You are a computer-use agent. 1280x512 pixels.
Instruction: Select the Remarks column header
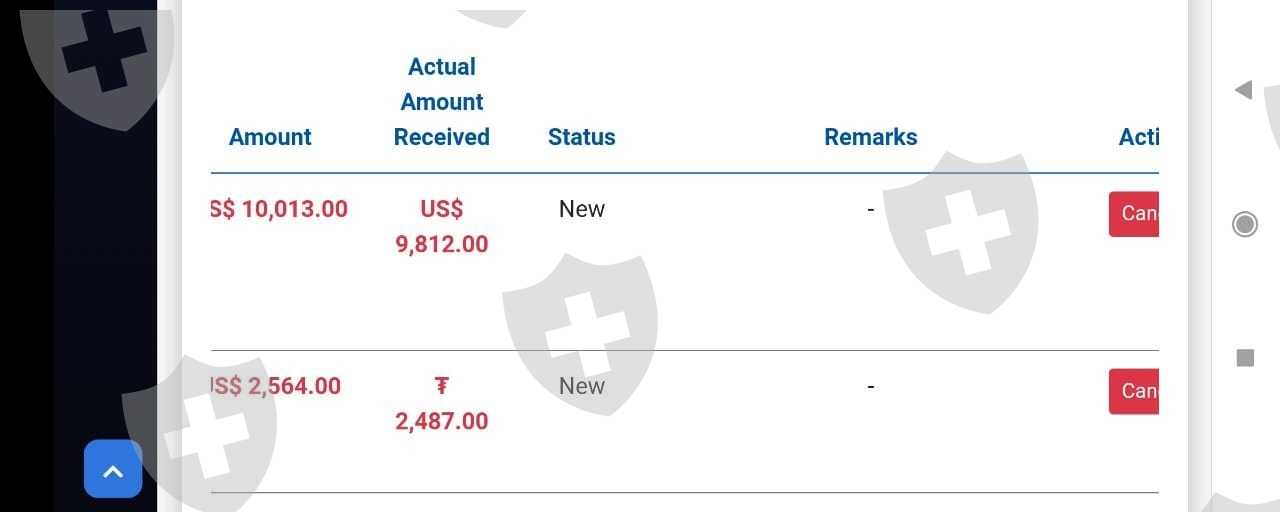pos(870,137)
